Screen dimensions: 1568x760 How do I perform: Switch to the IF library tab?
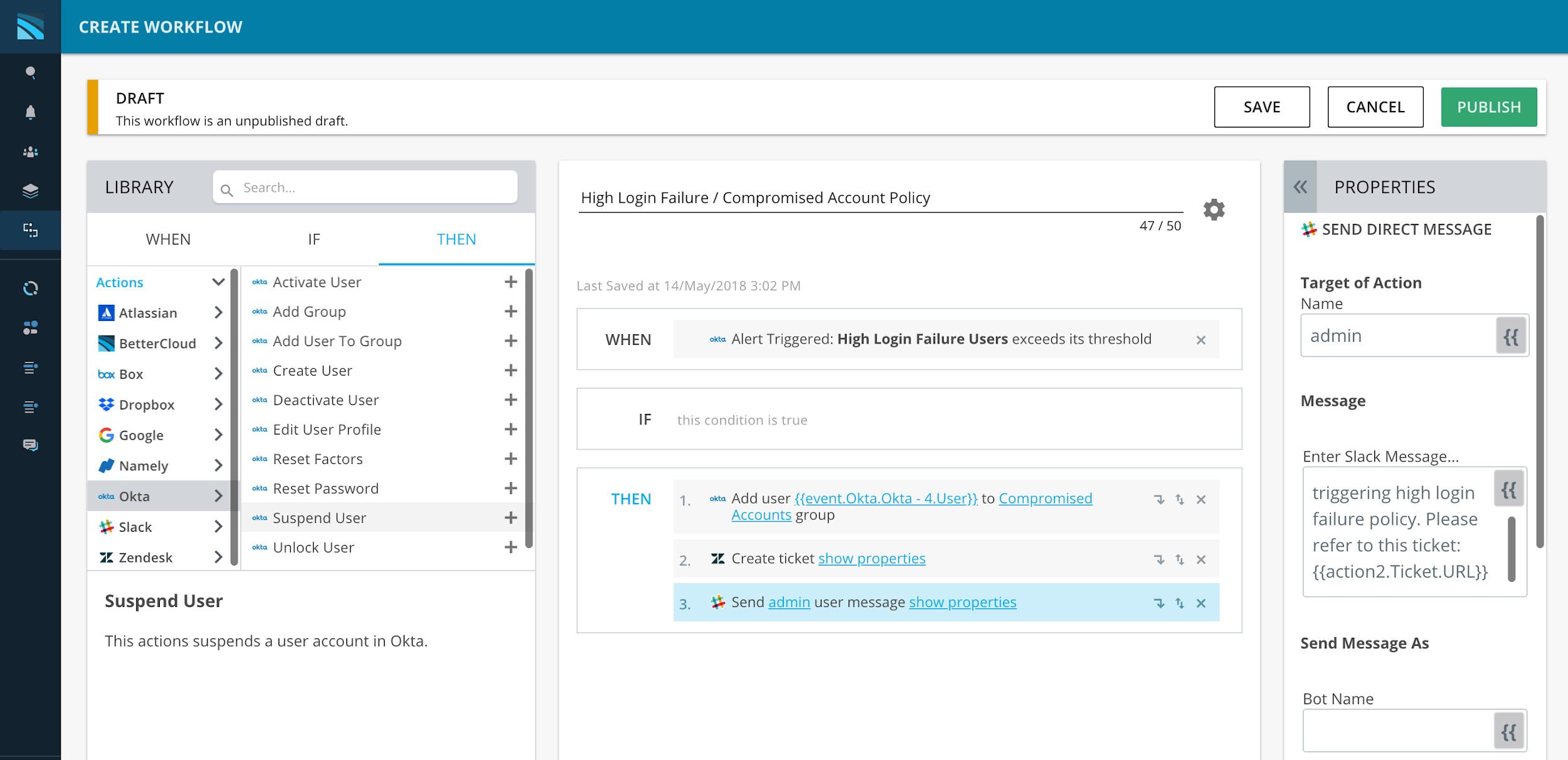[x=314, y=240]
